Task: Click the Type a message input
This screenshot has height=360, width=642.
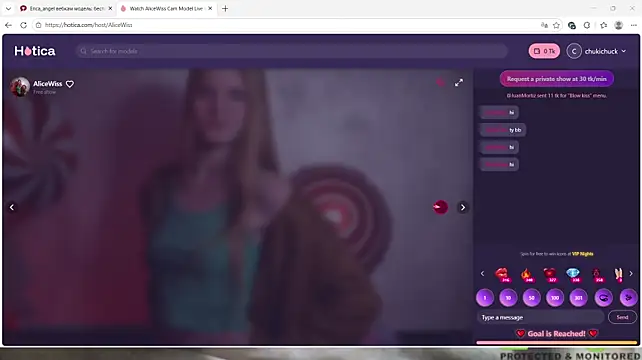Action: tap(540, 317)
